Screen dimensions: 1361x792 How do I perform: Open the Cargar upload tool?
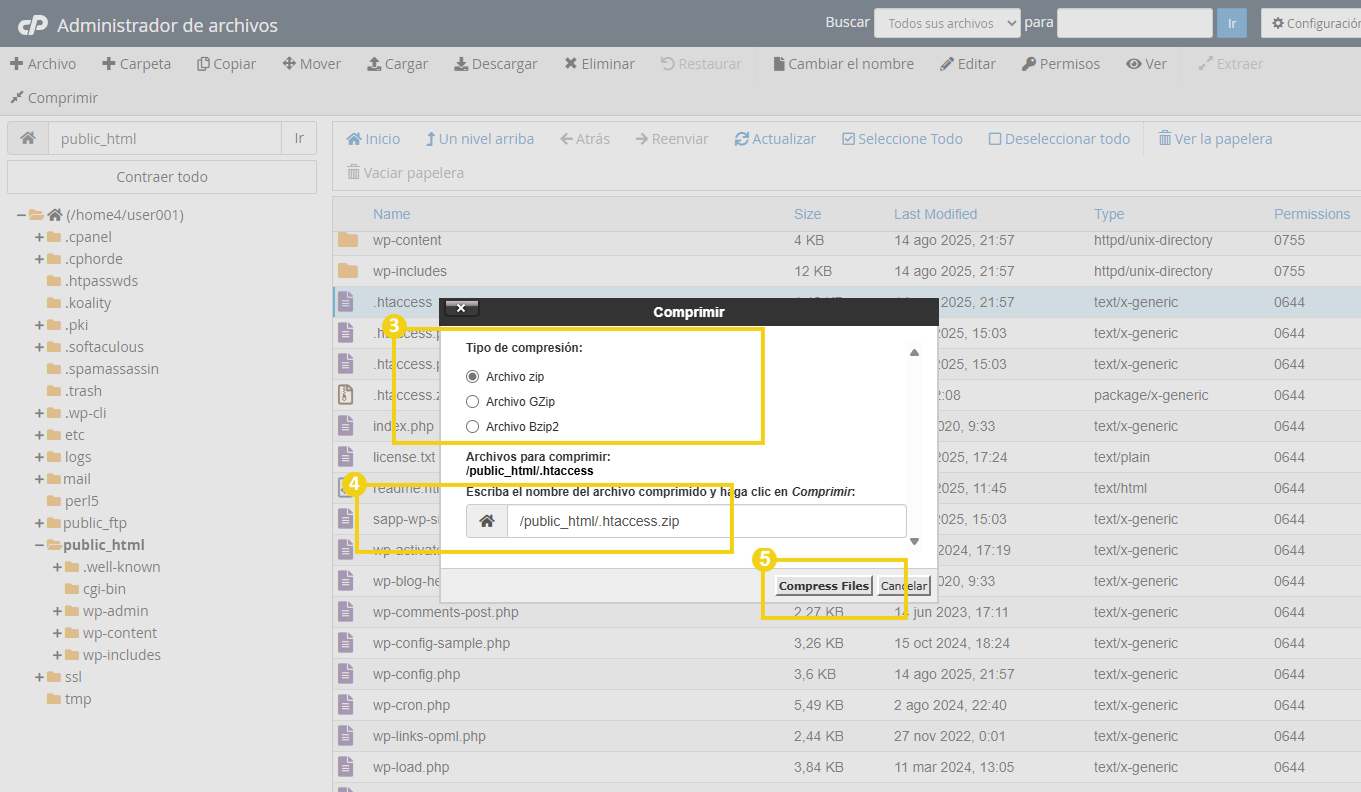coord(397,63)
